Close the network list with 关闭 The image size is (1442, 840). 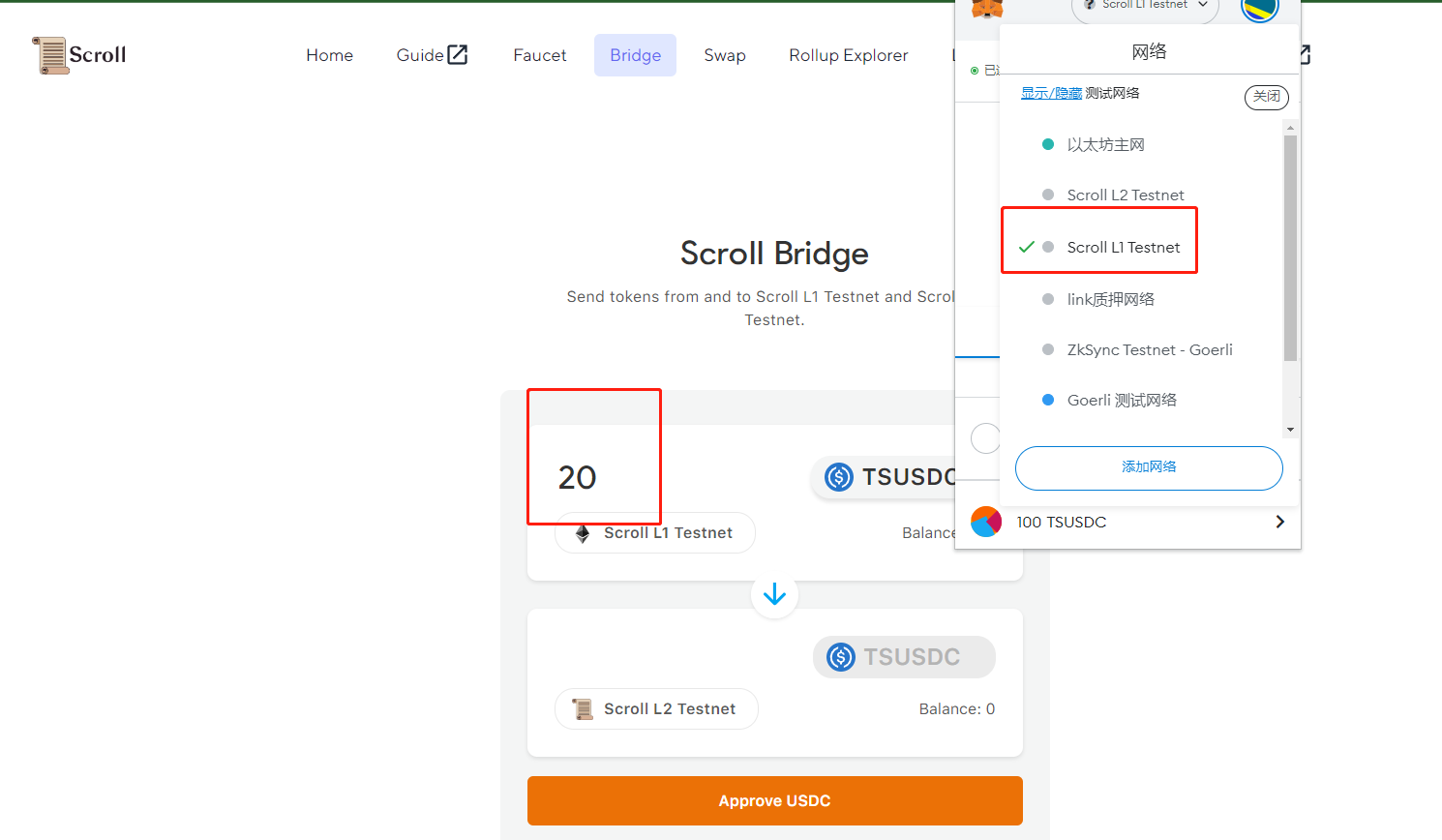point(1266,96)
